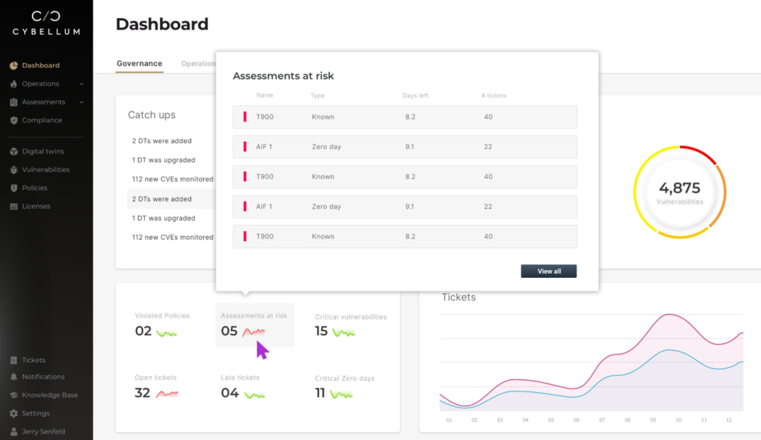The height and width of the screenshot is (440, 761).
Task: Expand the Operations submenu chevron
Action: [x=82, y=84]
